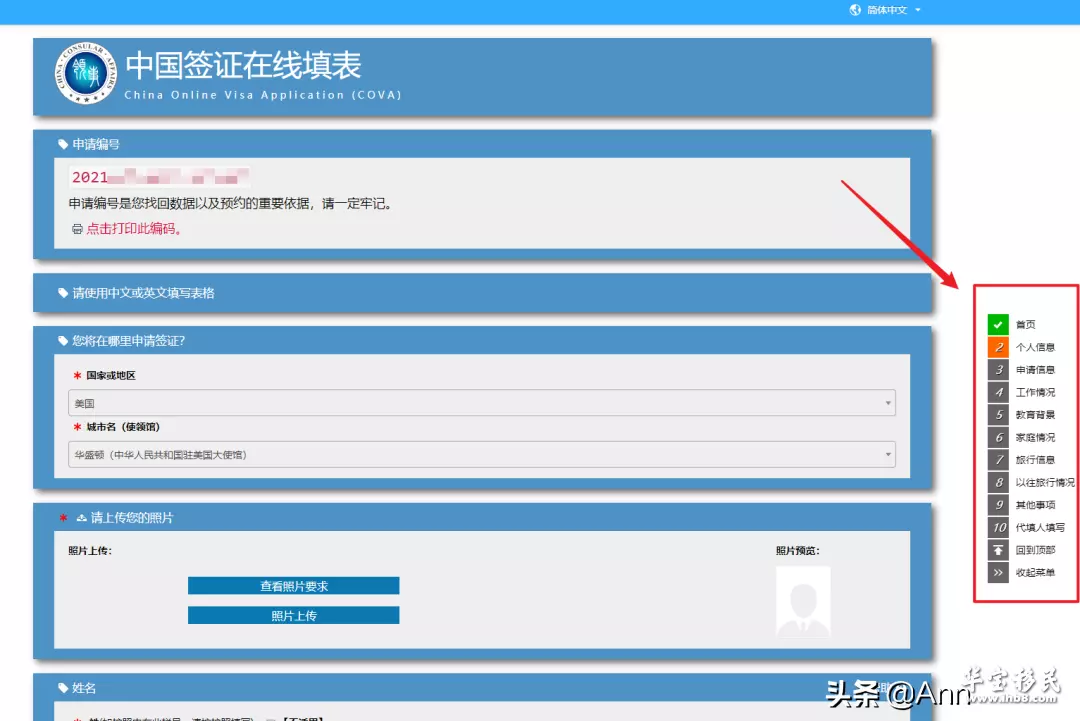Click the 回到顶部 up-arrow icon
This screenshot has width=1080, height=721.
pos(997,550)
